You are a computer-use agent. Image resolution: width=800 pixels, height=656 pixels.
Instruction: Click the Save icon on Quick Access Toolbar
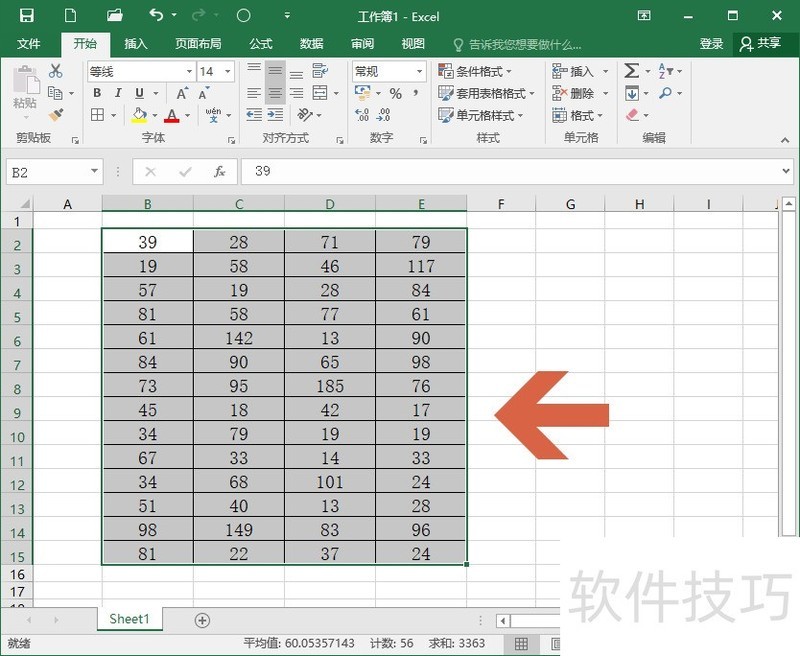point(28,16)
